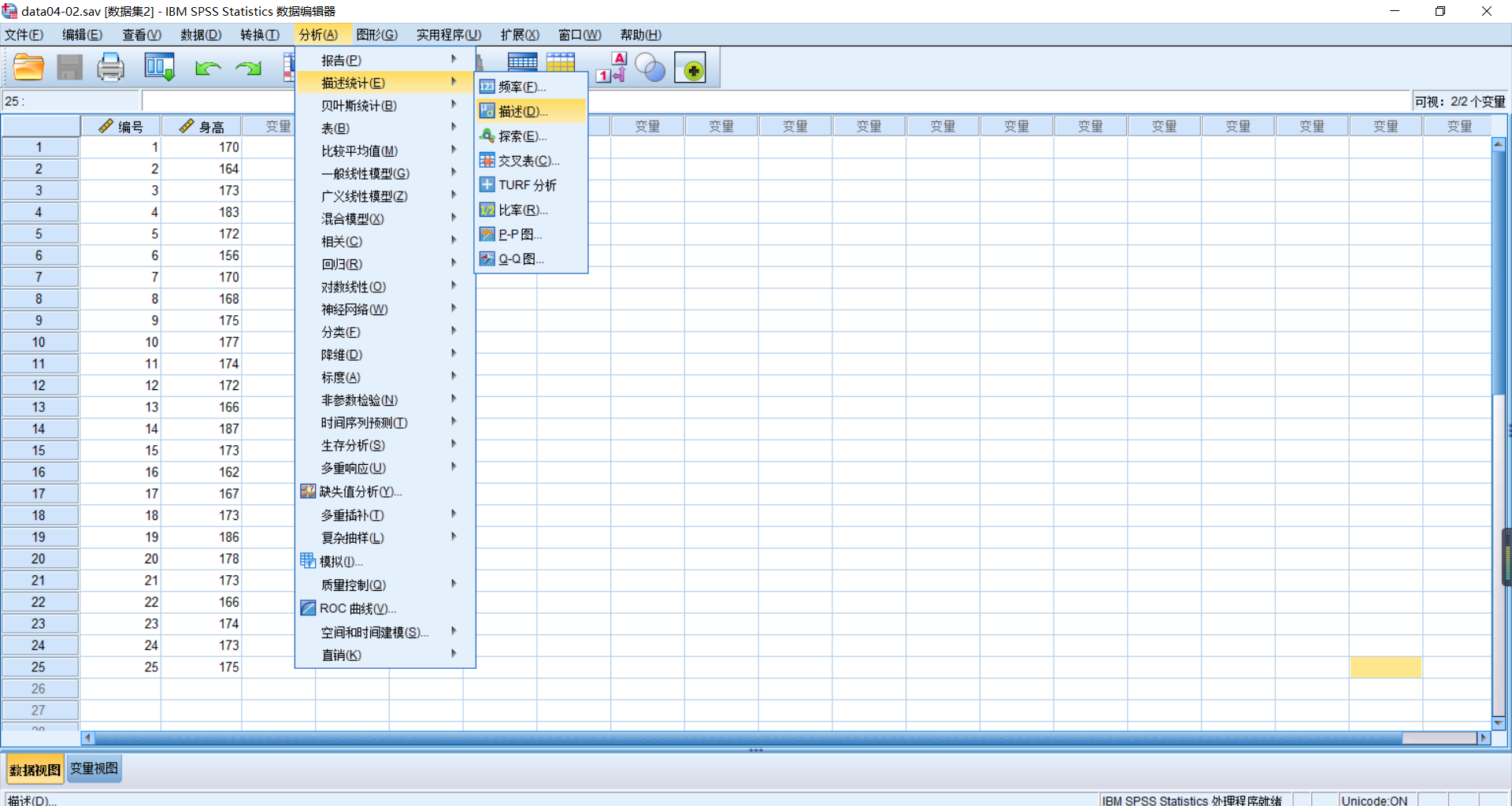The image size is (1512, 806).
Task: Open the 数据(D) menu
Action: pyautogui.click(x=201, y=35)
